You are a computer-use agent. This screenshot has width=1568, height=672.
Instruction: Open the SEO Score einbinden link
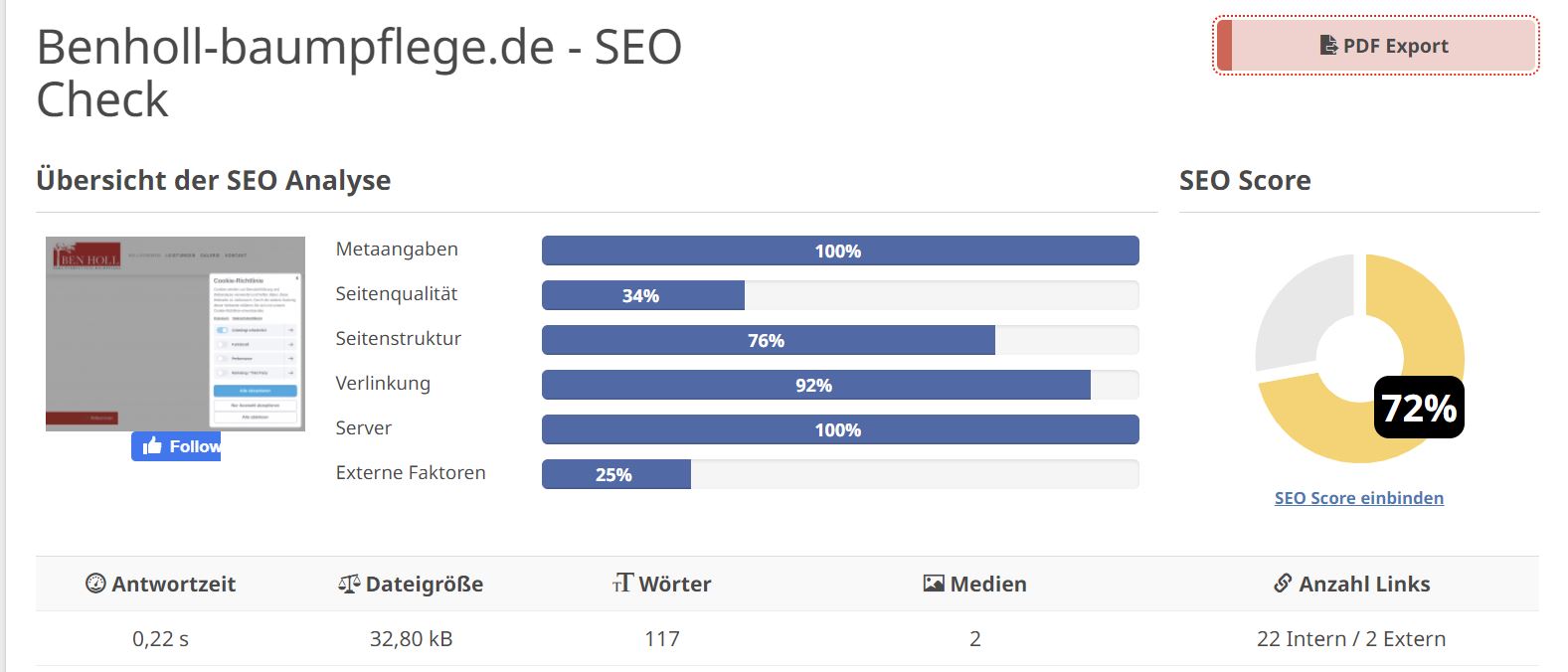pos(1359,498)
